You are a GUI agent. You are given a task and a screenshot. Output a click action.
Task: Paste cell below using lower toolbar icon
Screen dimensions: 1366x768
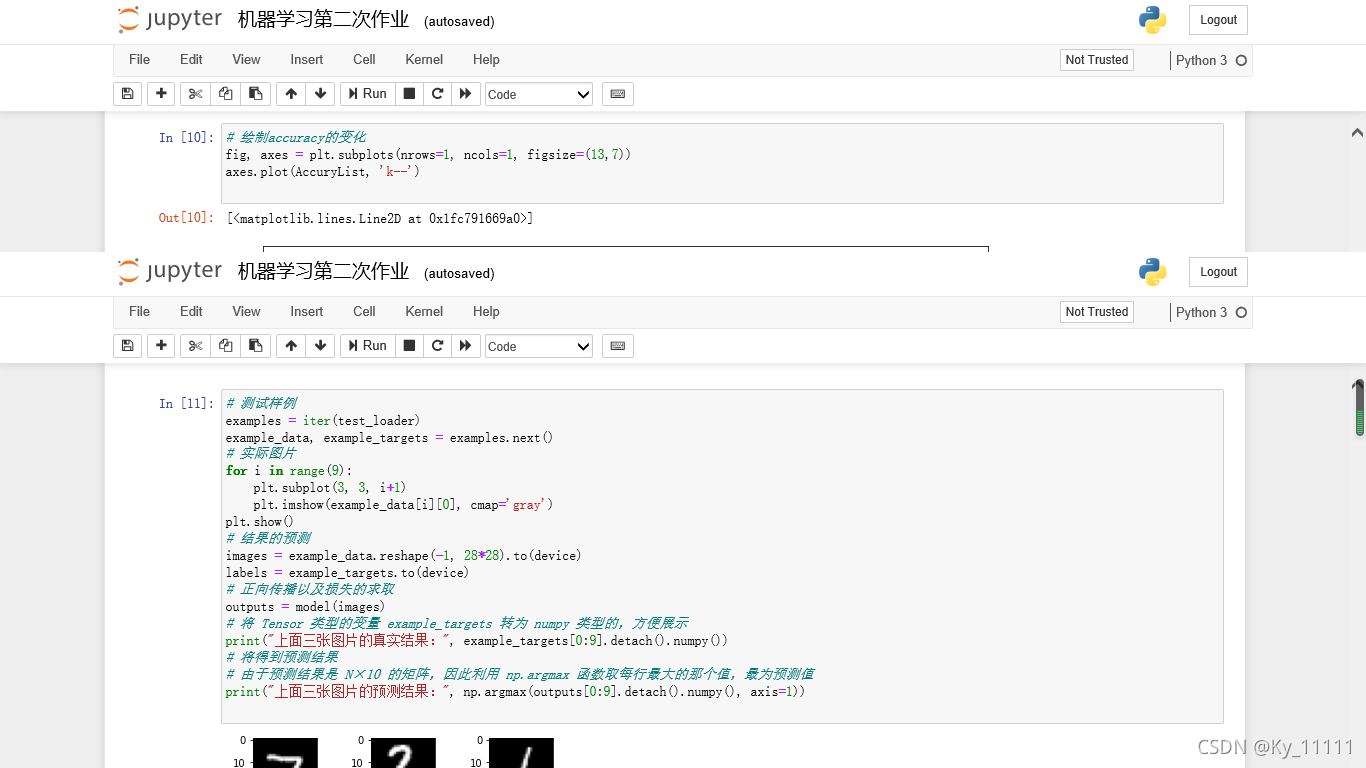pyautogui.click(x=255, y=346)
